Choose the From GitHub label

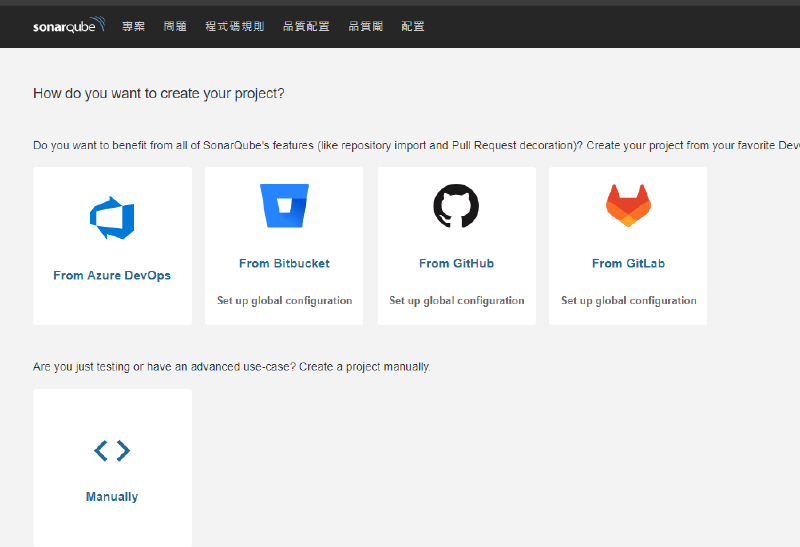(x=456, y=264)
